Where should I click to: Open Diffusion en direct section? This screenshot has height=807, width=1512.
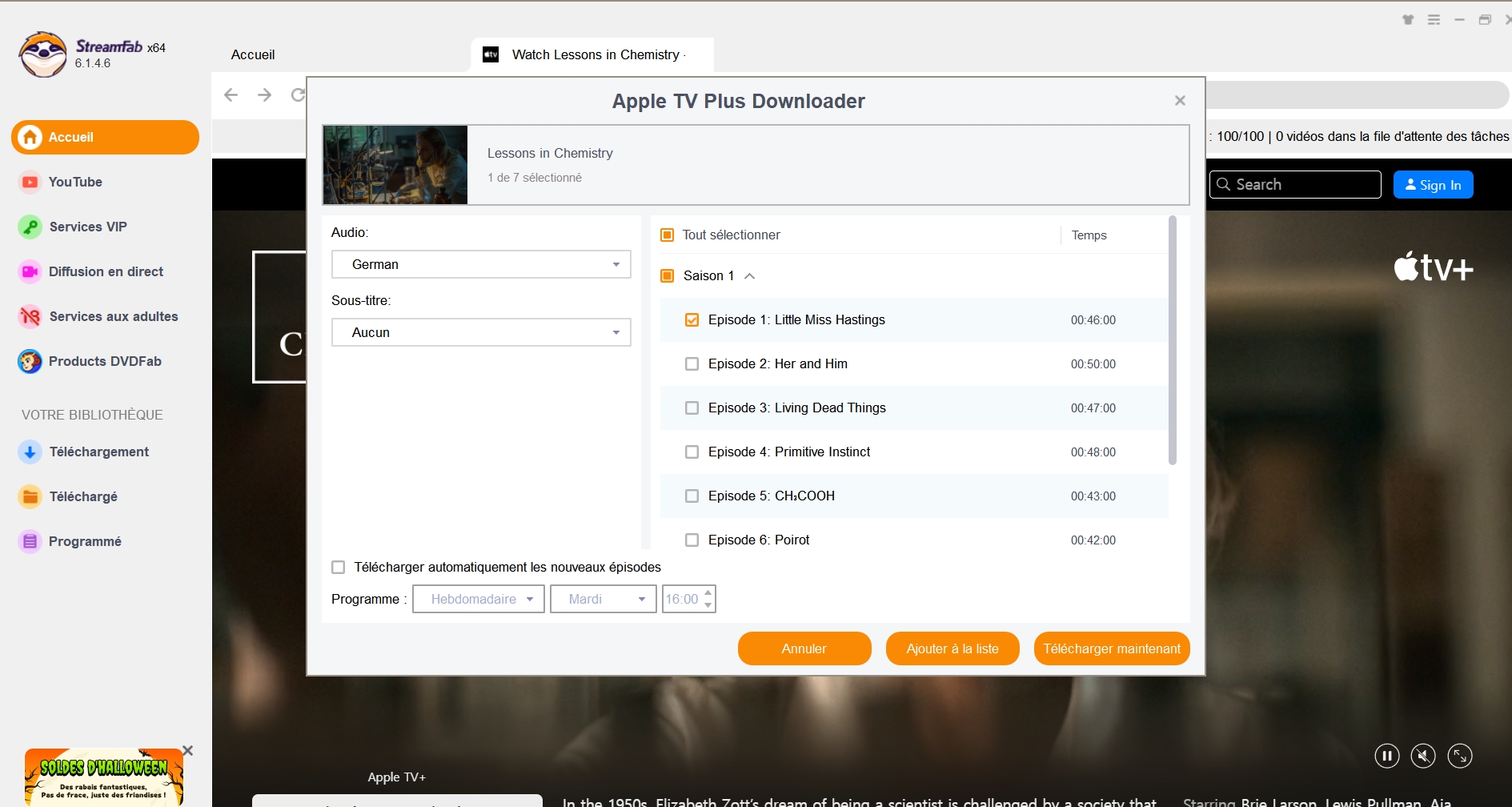tap(90, 271)
